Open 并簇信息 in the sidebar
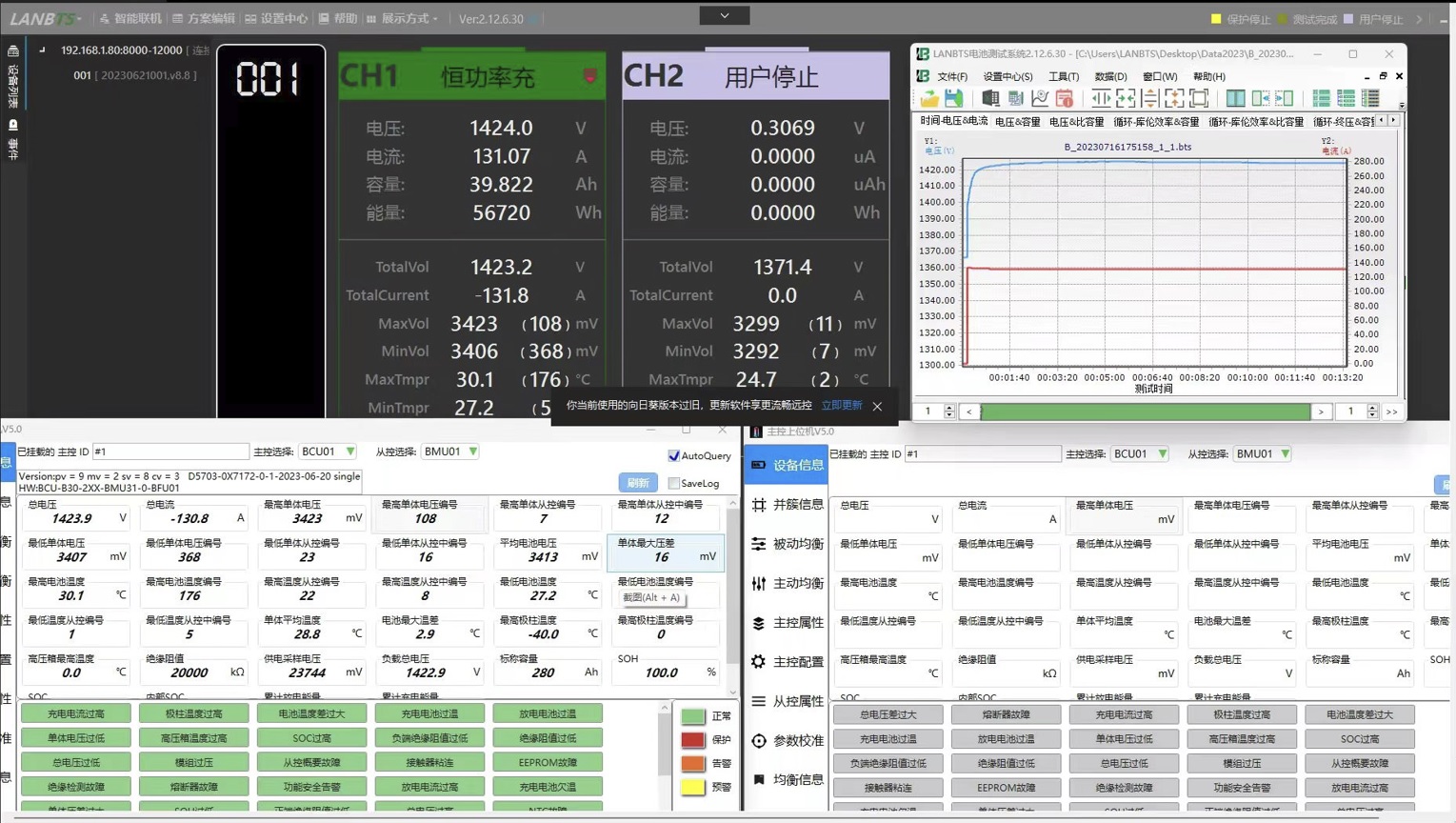The height and width of the screenshot is (823, 1456). pos(787,505)
